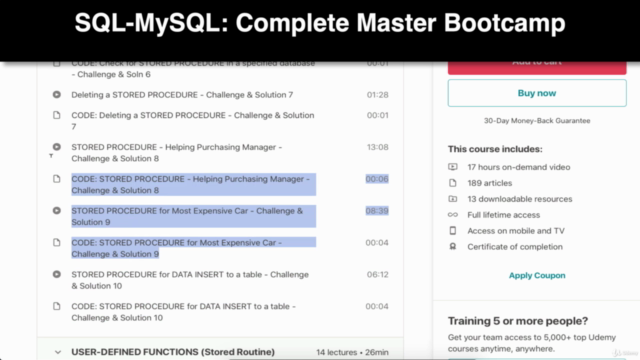Click the 189 articles text
Screen dimensions: 640x360
pyautogui.click(x=489, y=183)
